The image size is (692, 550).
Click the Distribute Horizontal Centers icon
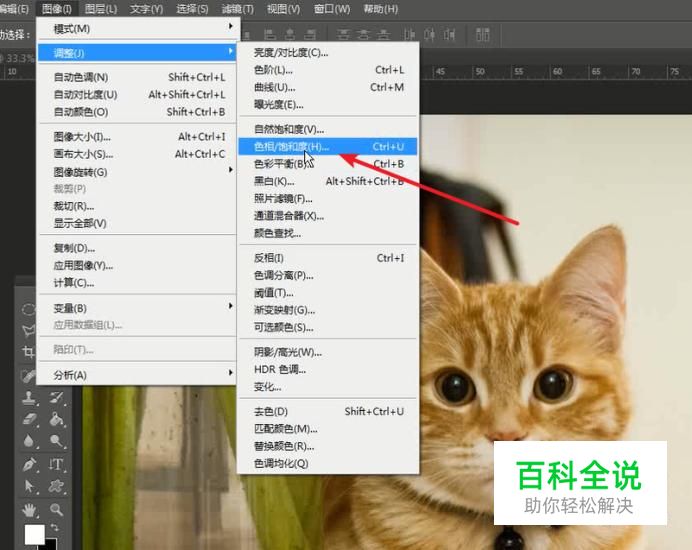[429, 34]
